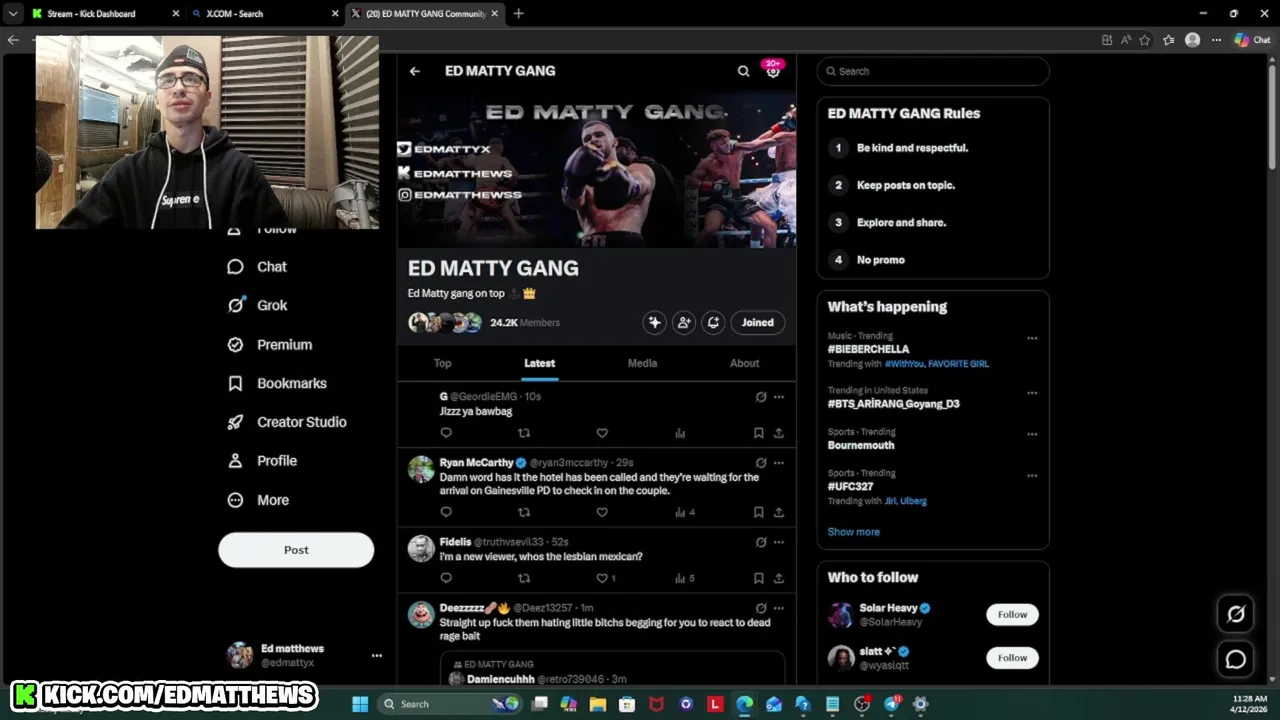Bookmark Ryan McCarthy's post
The height and width of the screenshot is (720, 1280).
click(x=758, y=512)
